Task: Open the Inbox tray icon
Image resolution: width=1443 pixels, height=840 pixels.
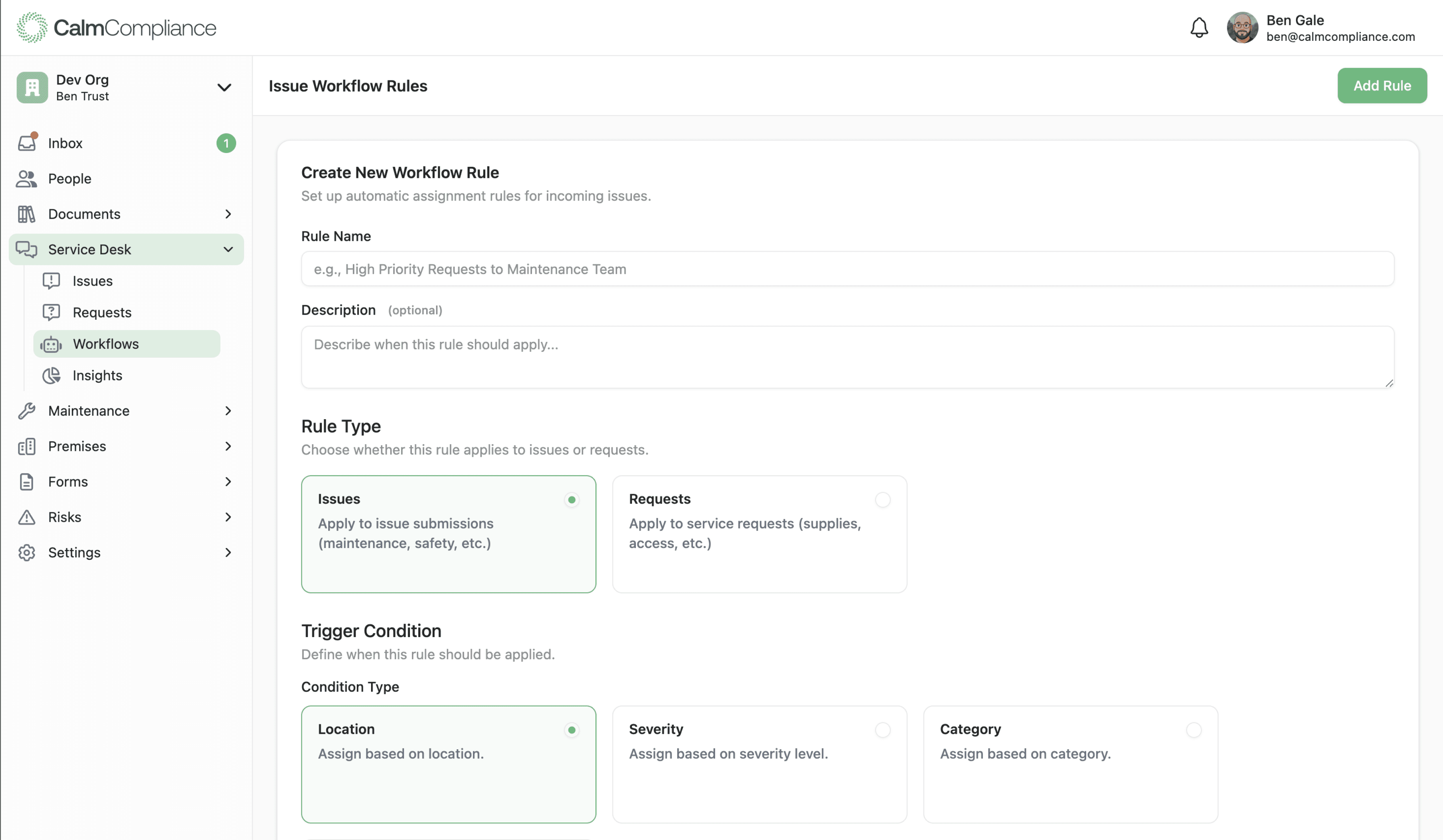Action: coord(27,143)
